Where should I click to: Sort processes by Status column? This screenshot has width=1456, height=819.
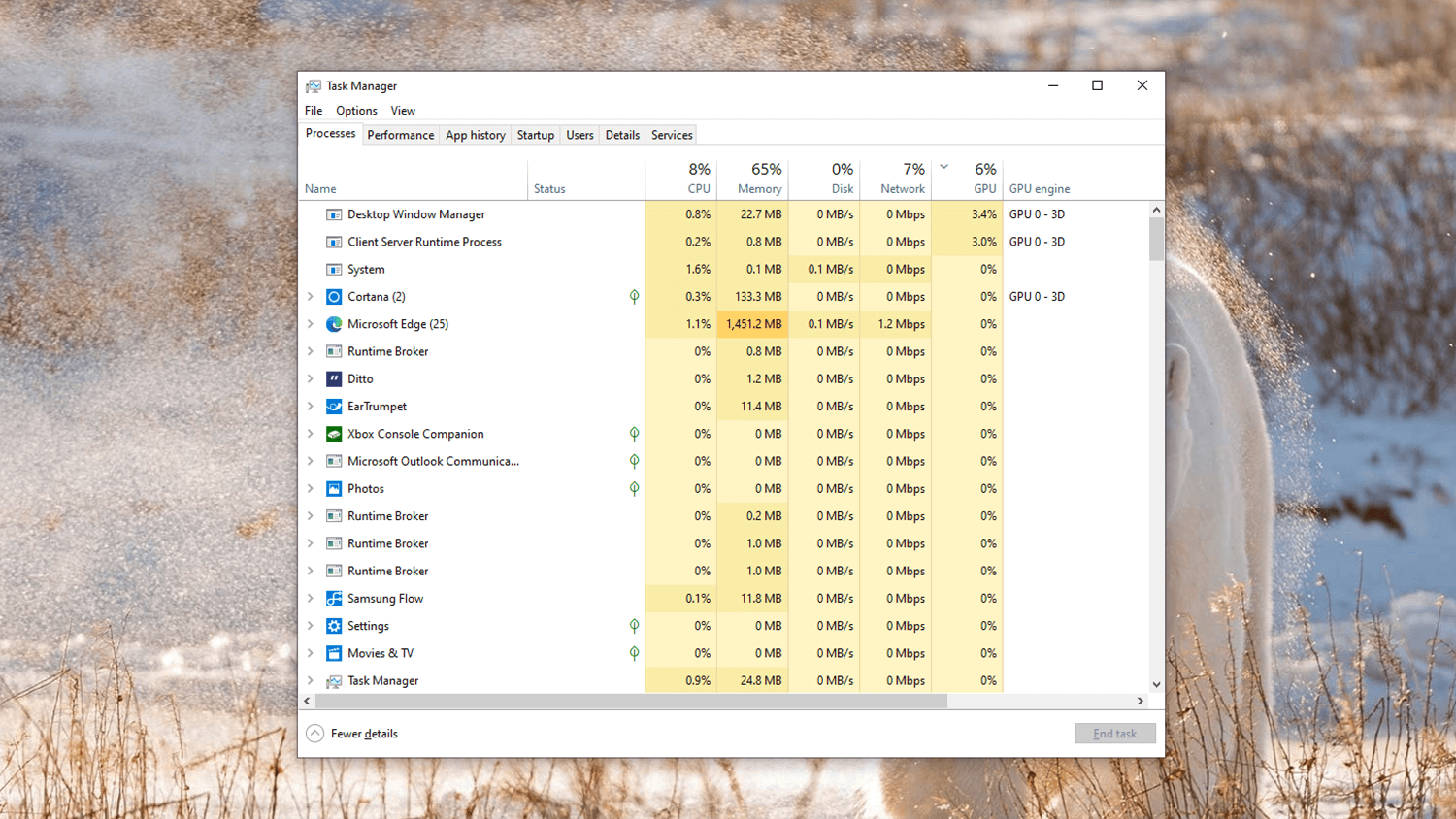point(586,179)
